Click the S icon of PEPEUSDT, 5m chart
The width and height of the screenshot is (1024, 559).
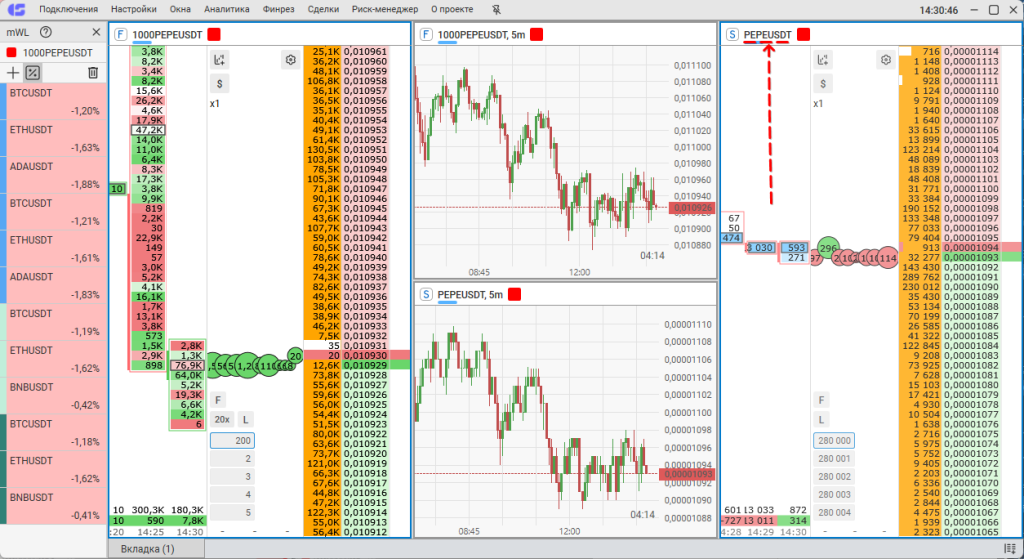click(x=426, y=295)
